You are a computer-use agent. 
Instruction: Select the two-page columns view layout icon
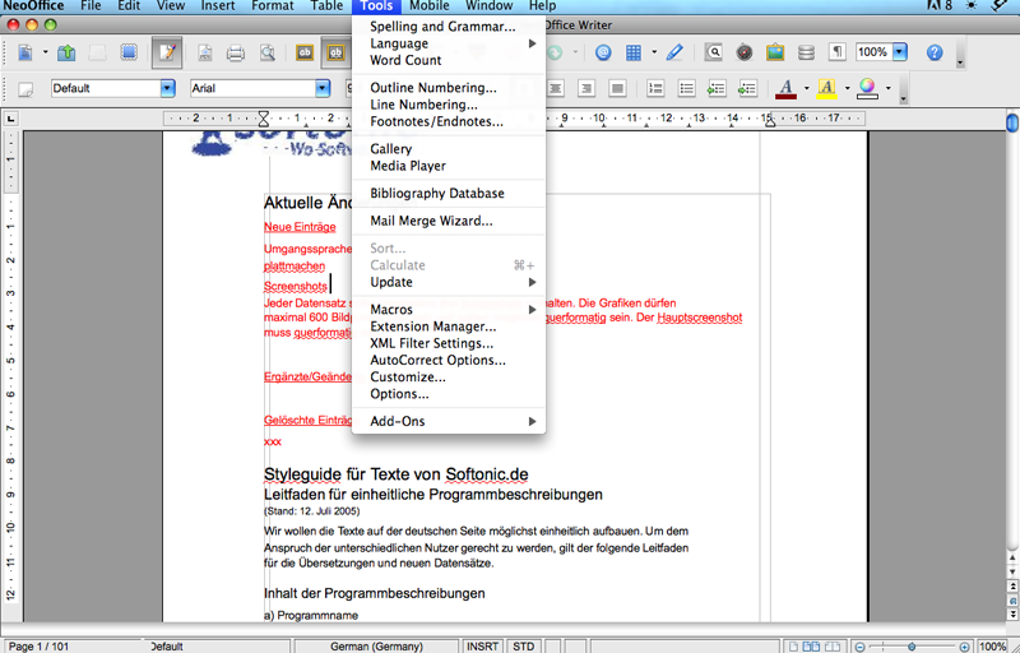[x=812, y=646]
